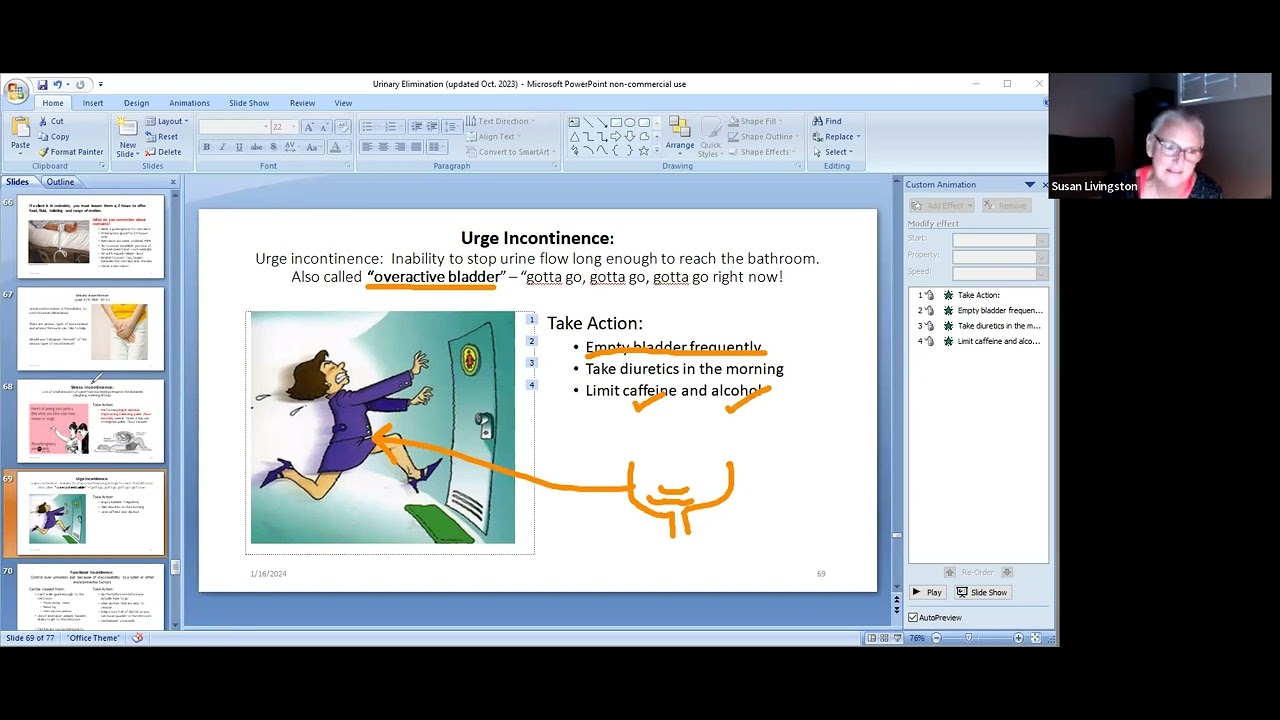This screenshot has width=1280, height=720.
Task: Save the presentation from quick access toolbar
Action: click(42, 85)
